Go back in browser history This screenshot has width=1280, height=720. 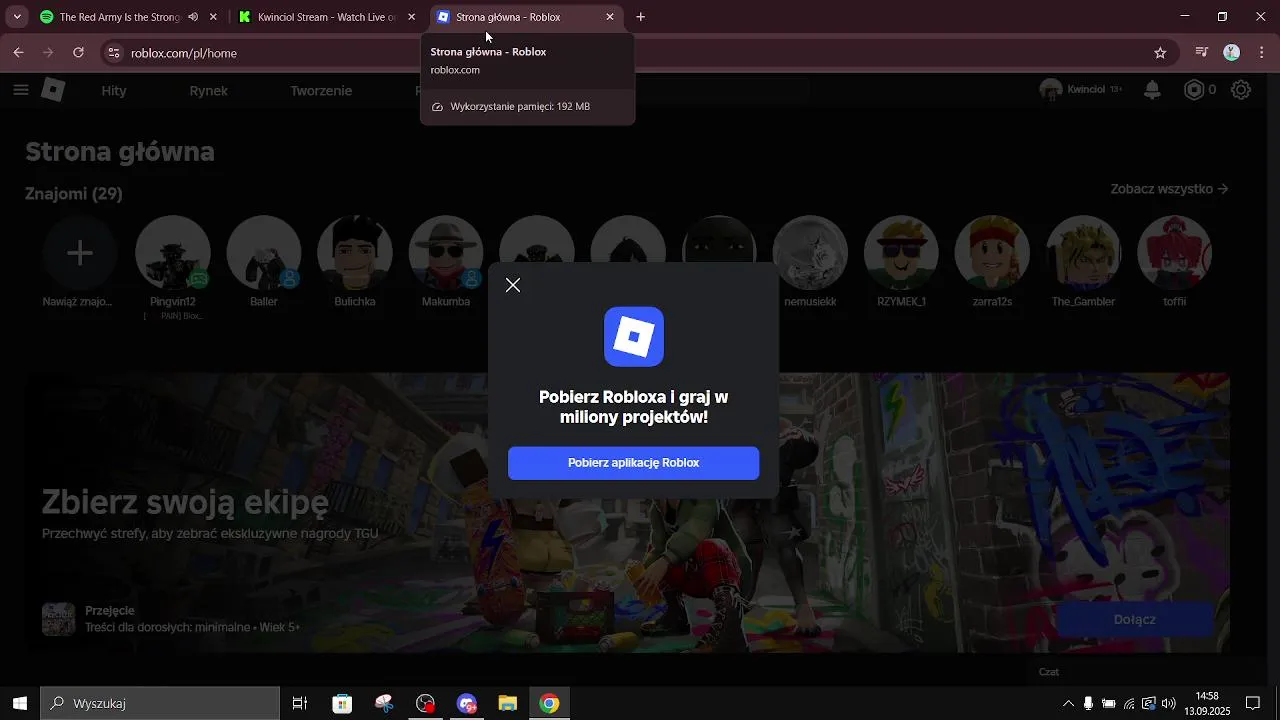19,52
